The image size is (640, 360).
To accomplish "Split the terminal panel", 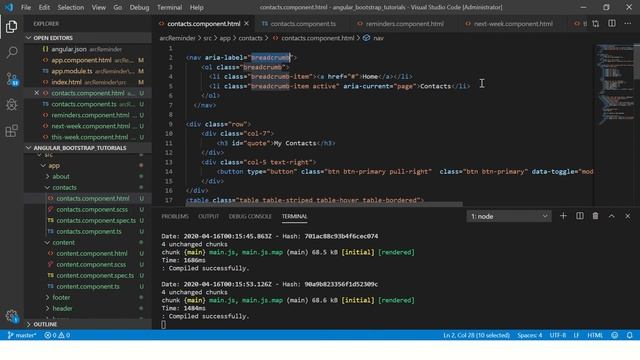I will click(580, 216).
